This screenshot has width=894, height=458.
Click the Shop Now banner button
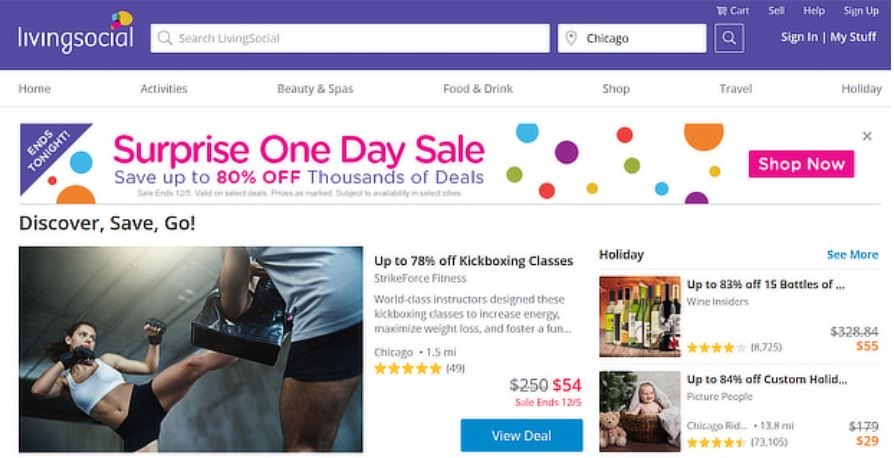click(x=801, y=164)
